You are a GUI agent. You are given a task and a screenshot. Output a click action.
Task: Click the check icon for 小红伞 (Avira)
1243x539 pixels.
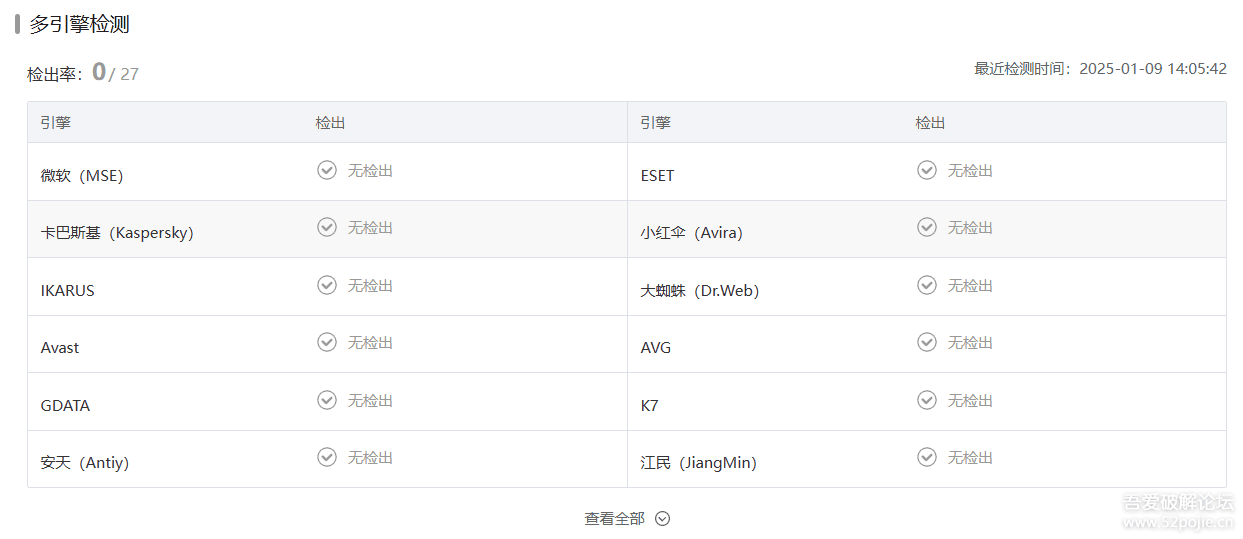[927, 227]
